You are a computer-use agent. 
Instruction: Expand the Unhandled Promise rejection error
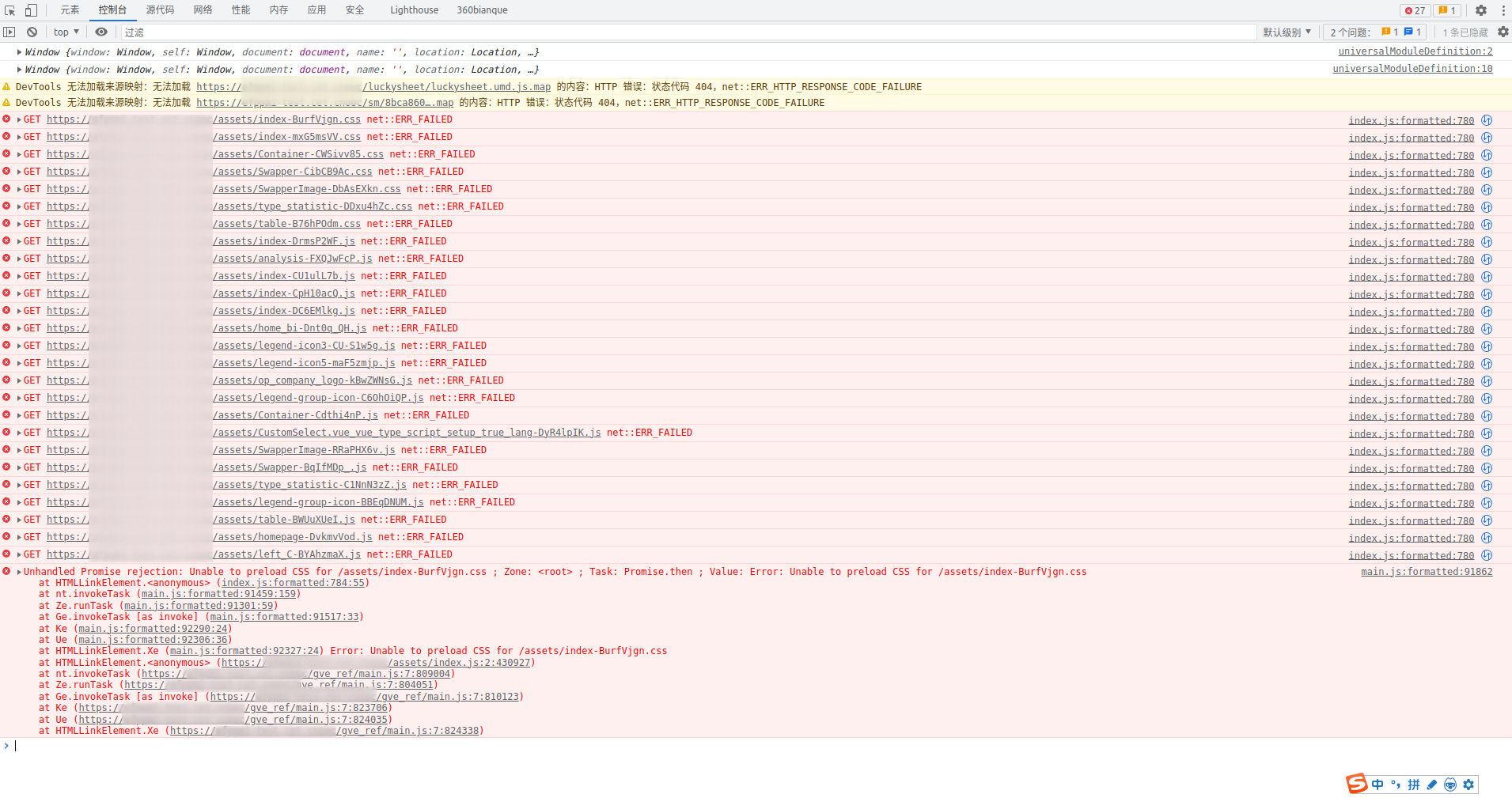pyautogui.click(x=19, y=572)
